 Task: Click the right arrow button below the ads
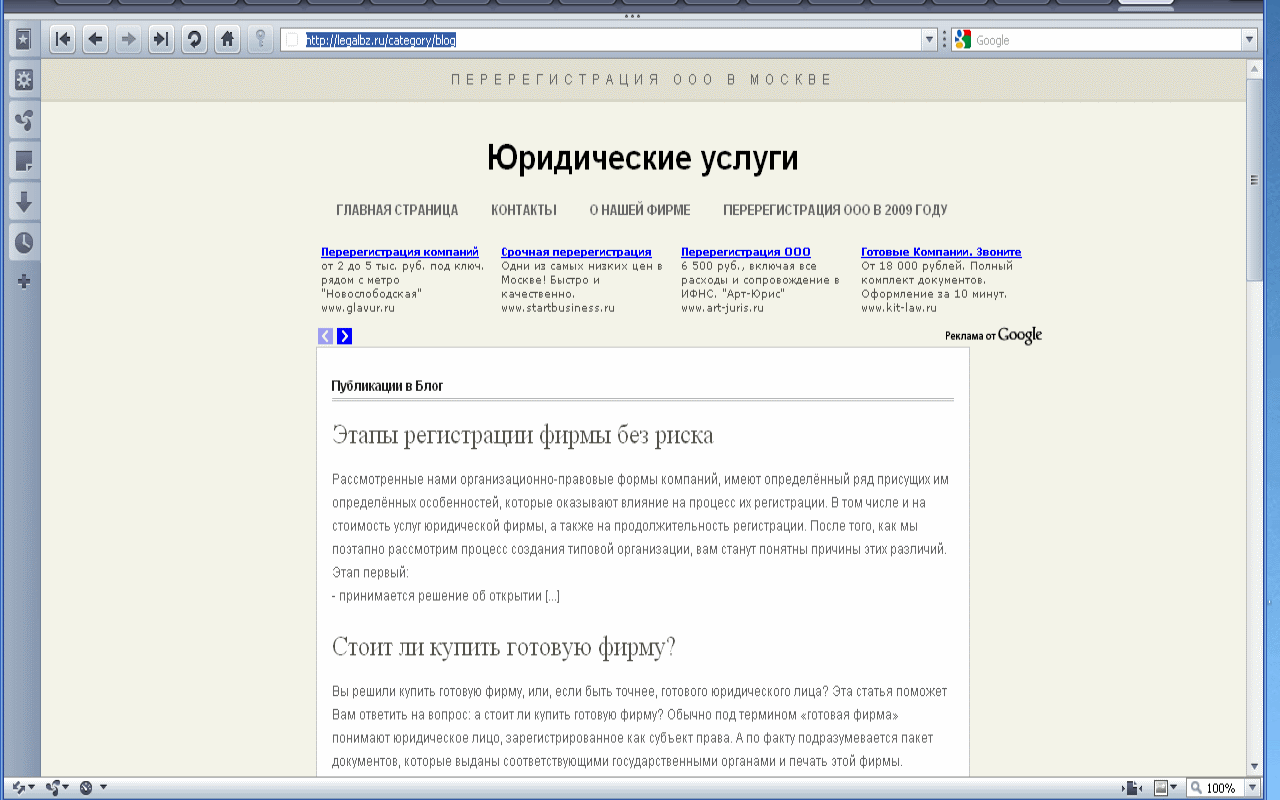(x=345, y=336)
